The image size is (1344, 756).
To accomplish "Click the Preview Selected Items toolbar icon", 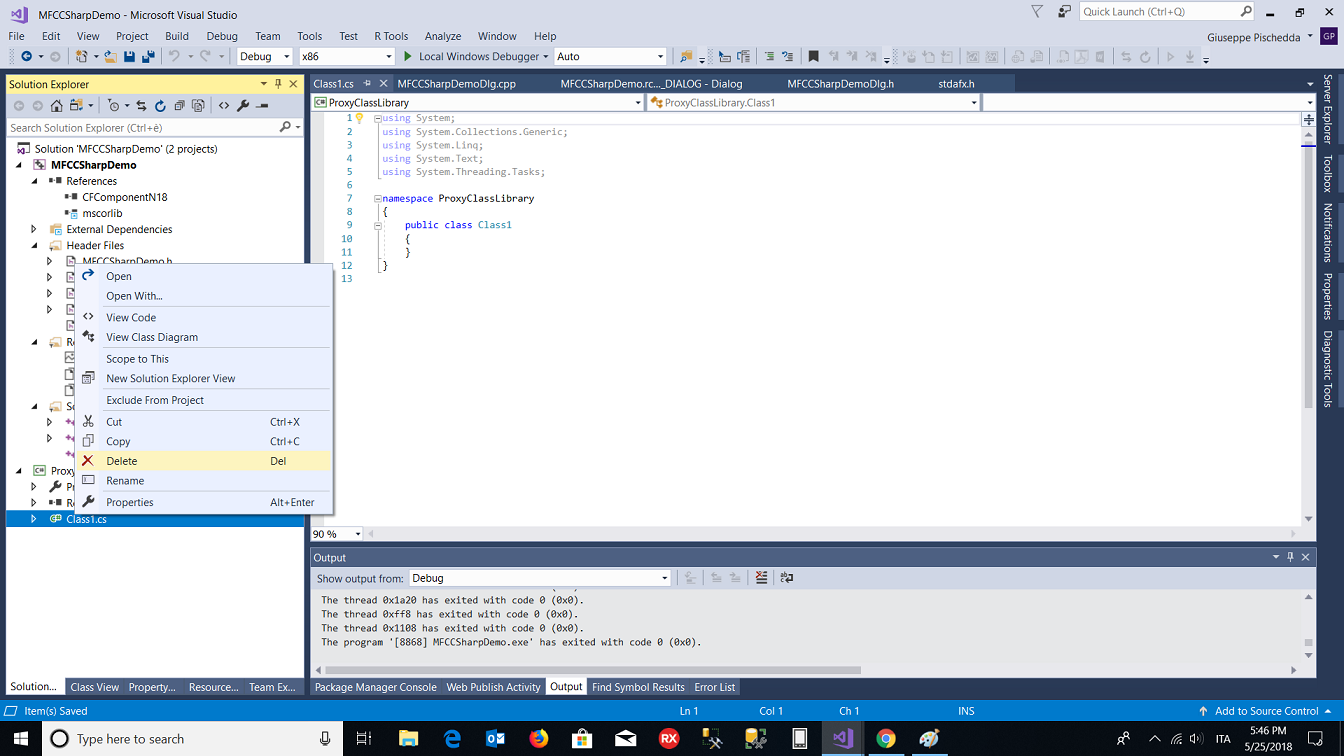I will click(x=262, y=106).
